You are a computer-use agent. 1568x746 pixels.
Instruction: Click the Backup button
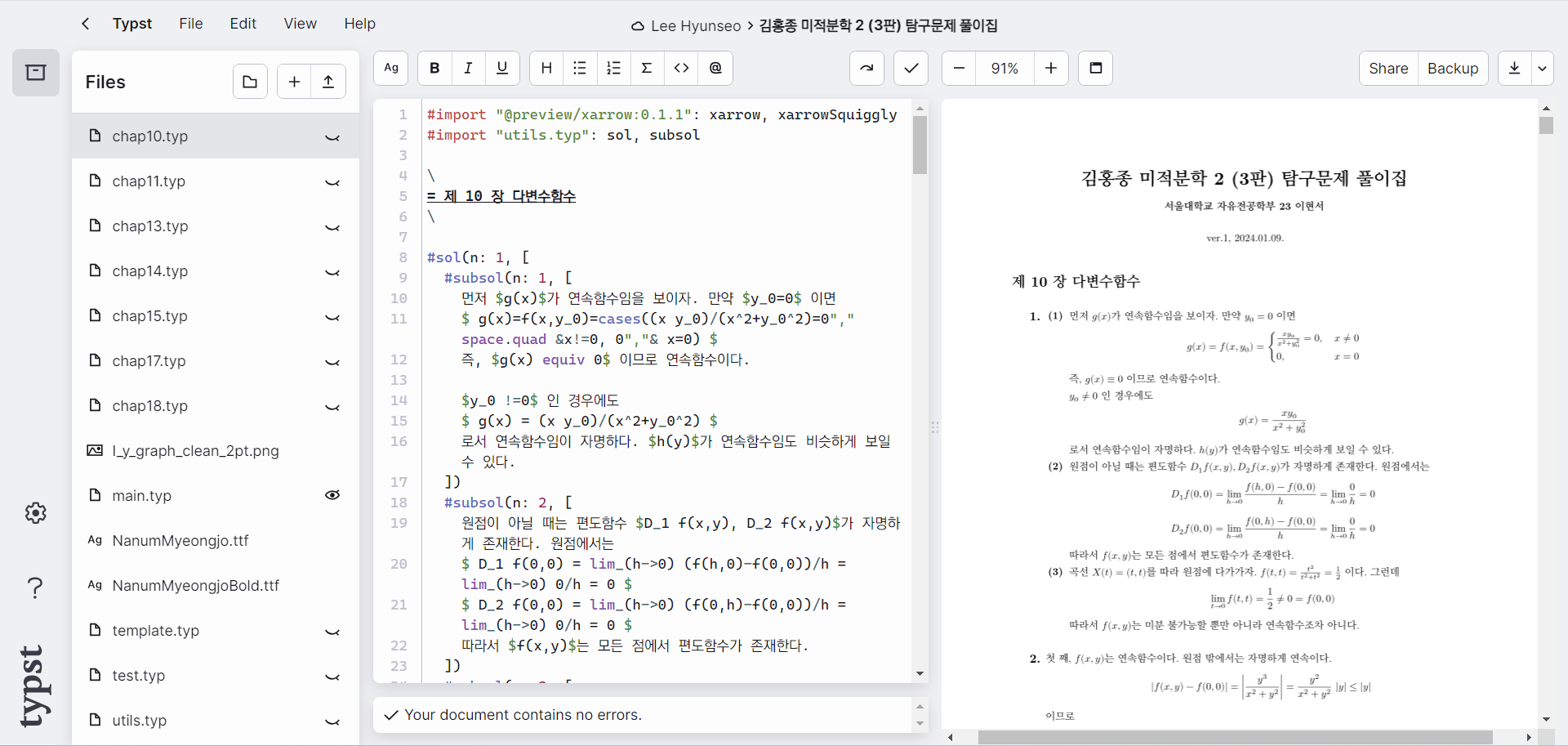click(1453, 68)
